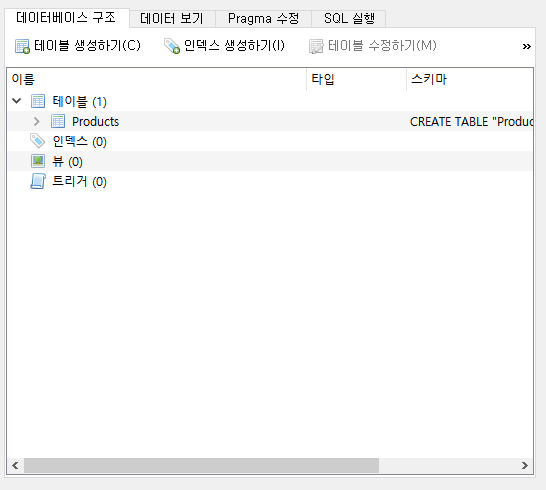
Task: Select the 인덱스 (0) tag icon
Action: tap(38, 141)
